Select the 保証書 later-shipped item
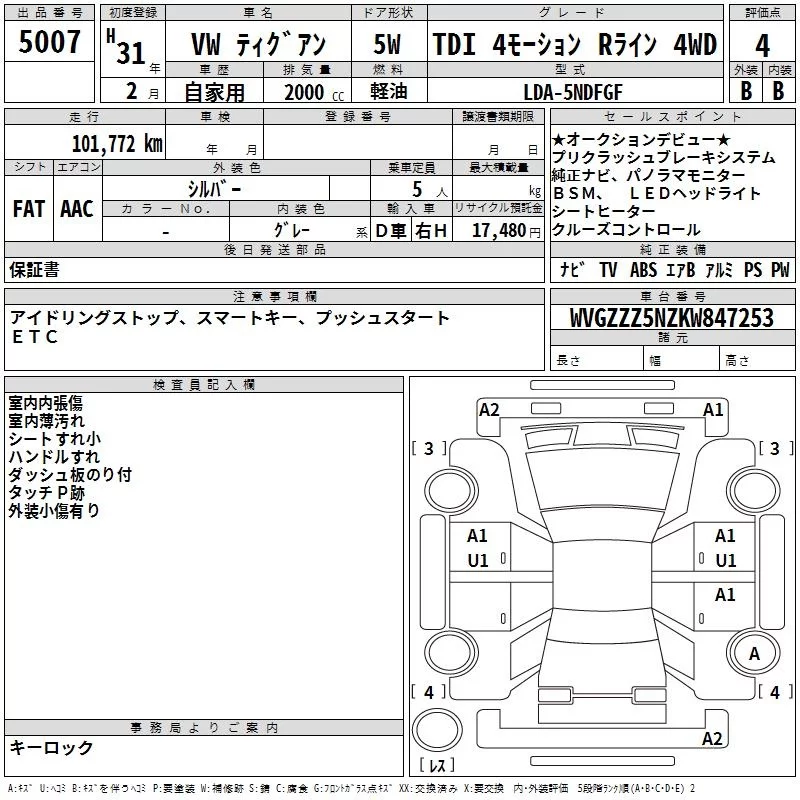The height and width of the screenshot is (800, 800). coord(34,270)
